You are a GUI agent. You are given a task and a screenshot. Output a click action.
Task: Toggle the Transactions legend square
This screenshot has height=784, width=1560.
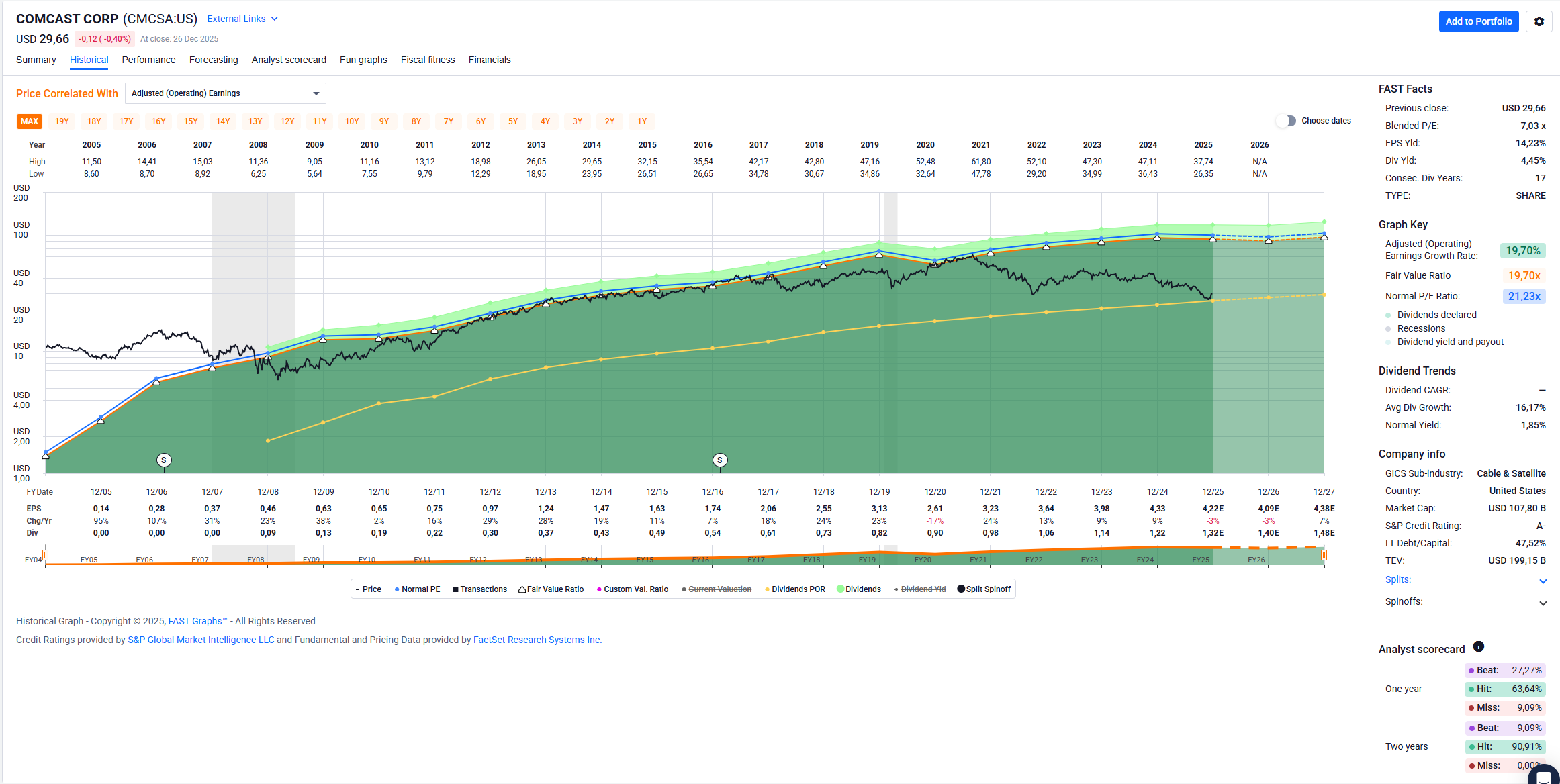455,589
